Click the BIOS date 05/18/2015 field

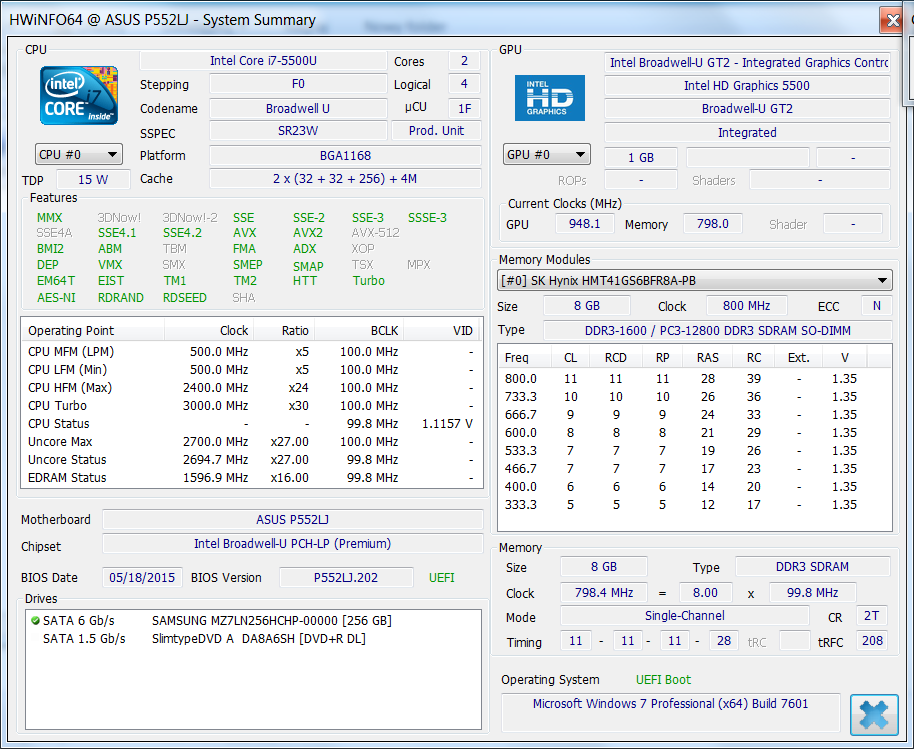tap(142, 578)
